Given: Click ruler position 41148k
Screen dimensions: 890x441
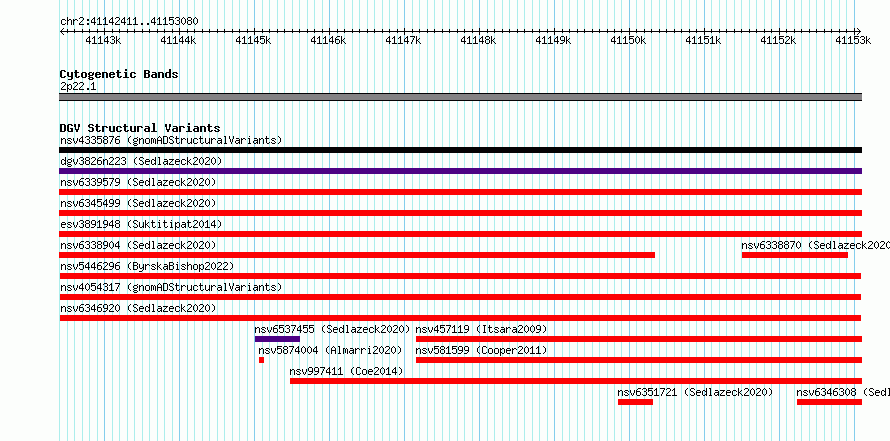Looking at the screenshot, I should [478, 40].
